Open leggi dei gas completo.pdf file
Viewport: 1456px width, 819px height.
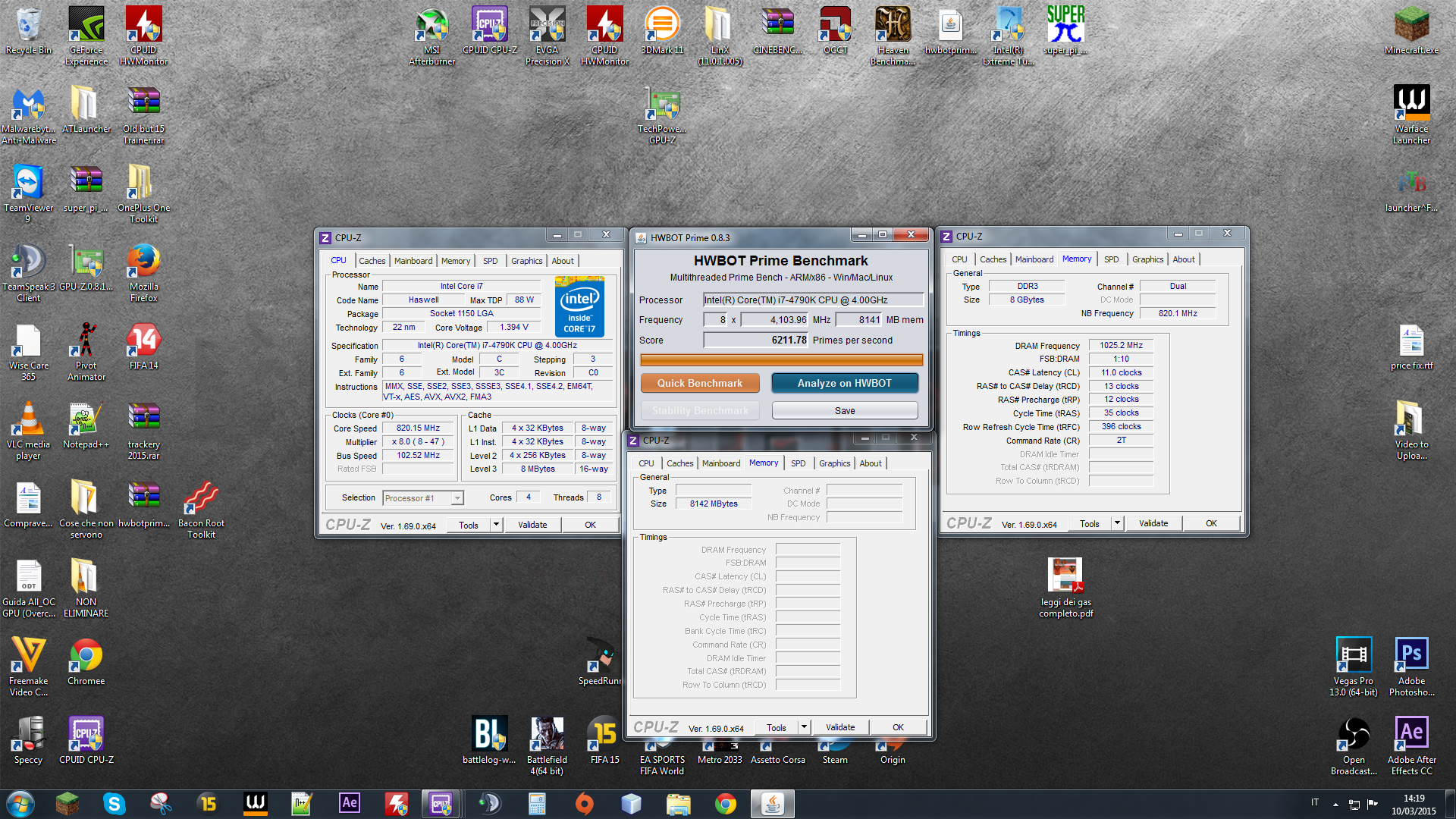(x=1065, y=588)
